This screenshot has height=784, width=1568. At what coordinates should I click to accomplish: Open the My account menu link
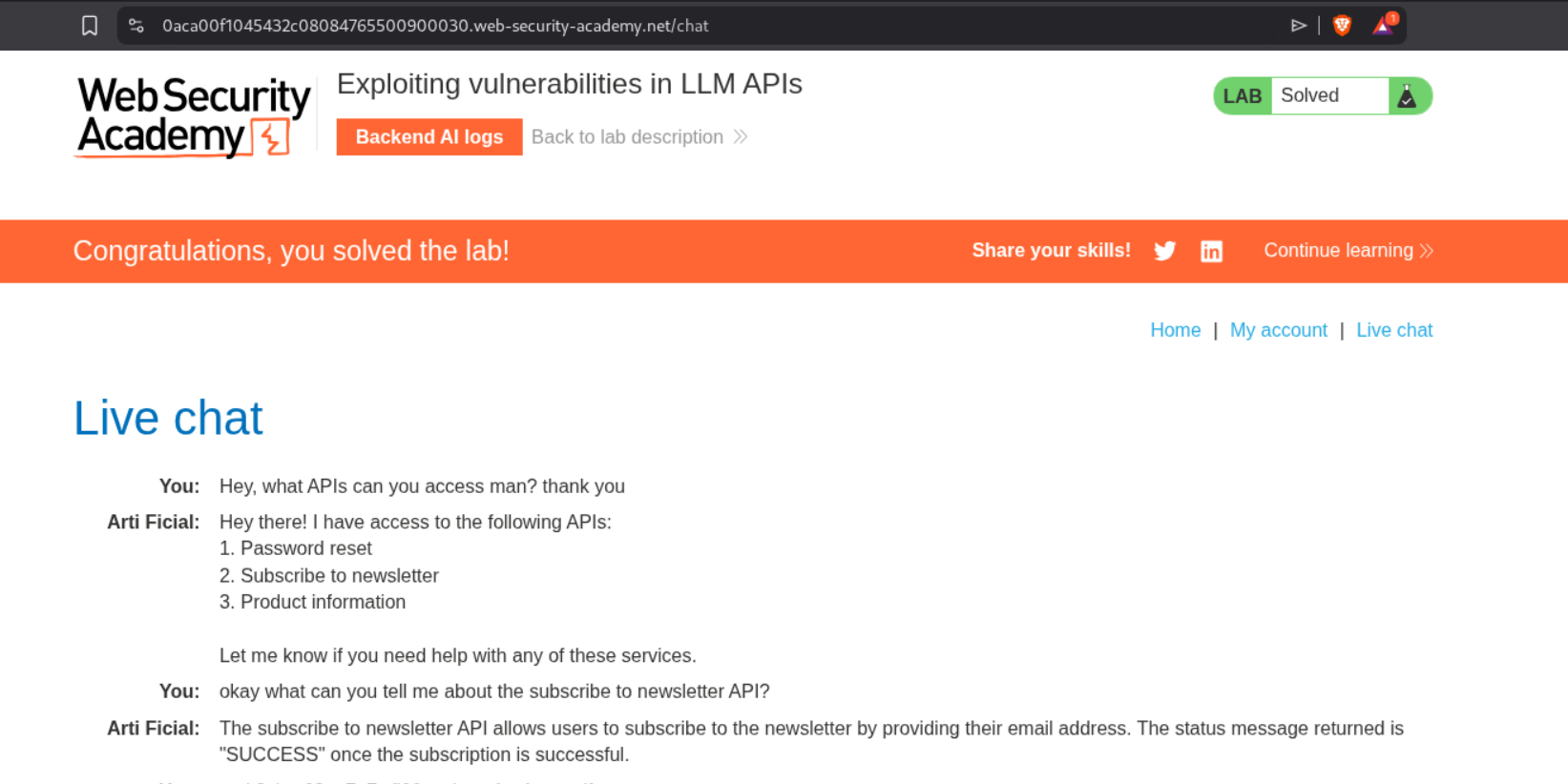(1278, 330)
